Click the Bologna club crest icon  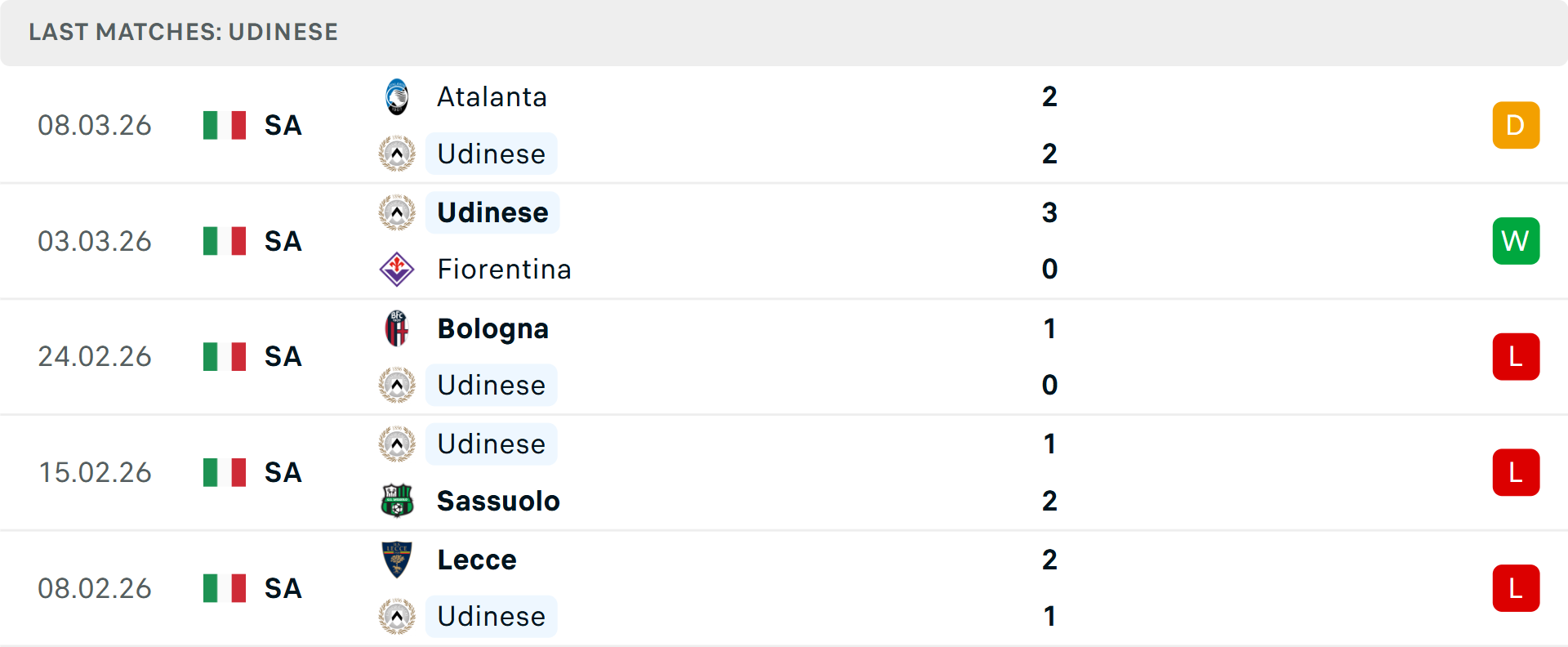pyautogui.click(x=397, y=328)
